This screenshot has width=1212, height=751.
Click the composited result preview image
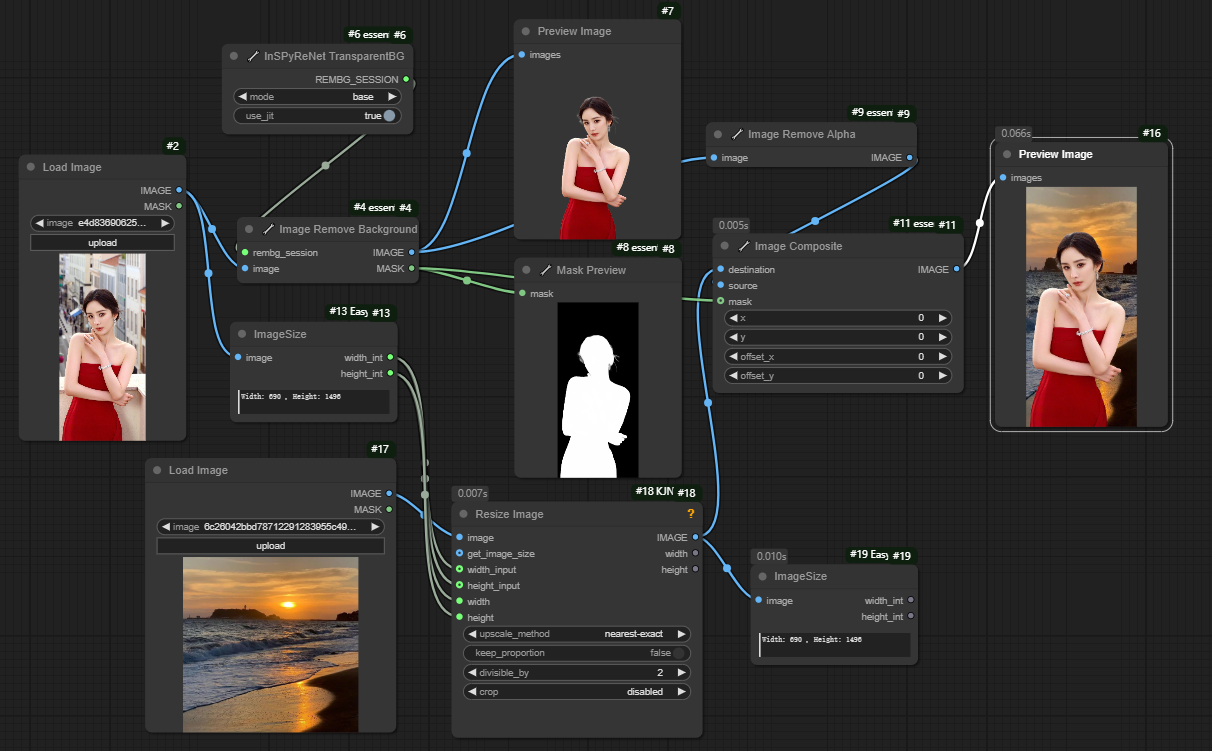pyautogui.click(x=1081, y=307)
